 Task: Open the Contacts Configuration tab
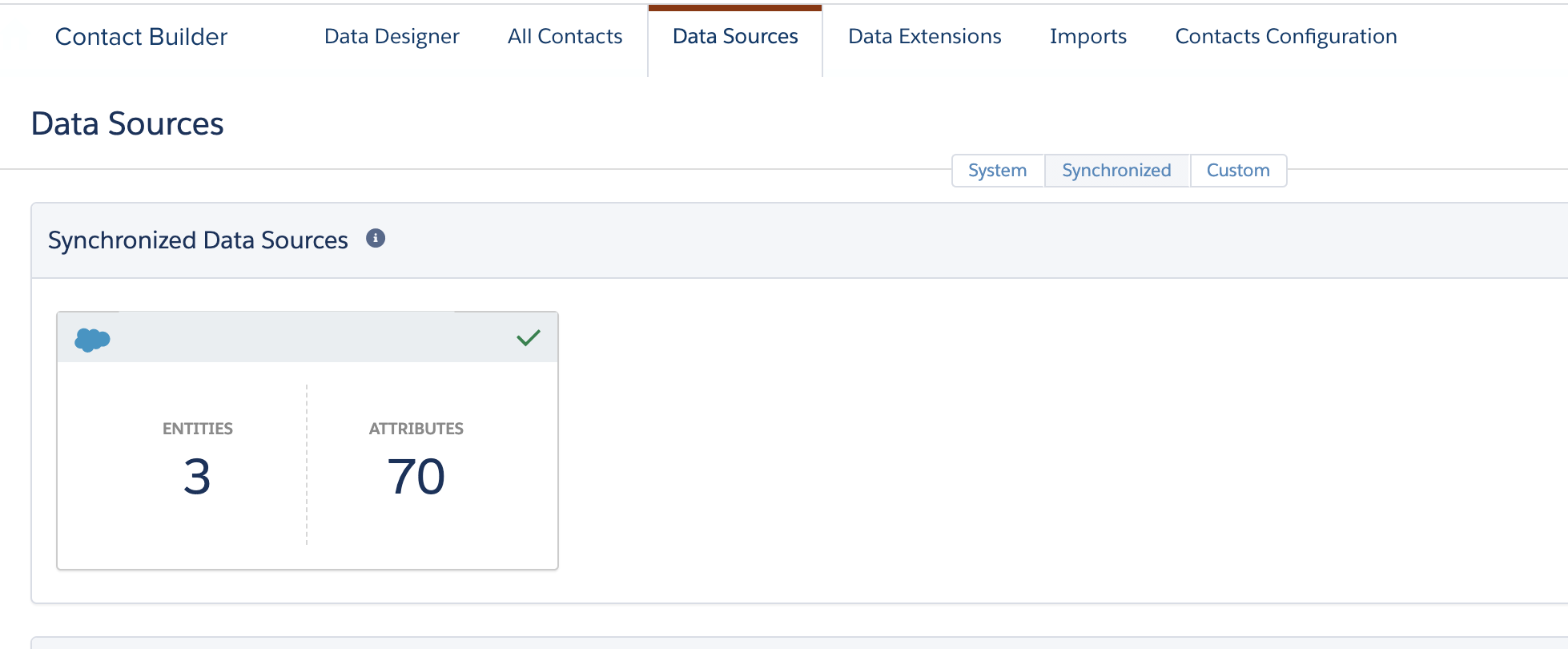[x=1285, y=37]
